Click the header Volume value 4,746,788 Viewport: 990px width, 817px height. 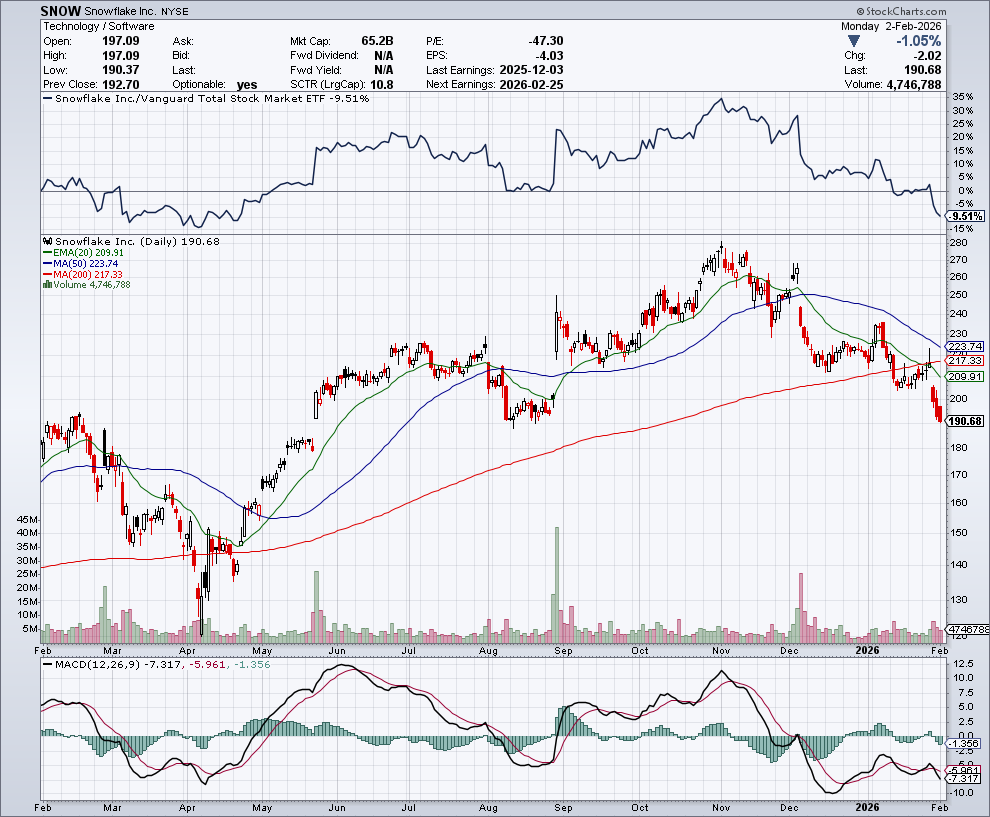coord(914,85)
